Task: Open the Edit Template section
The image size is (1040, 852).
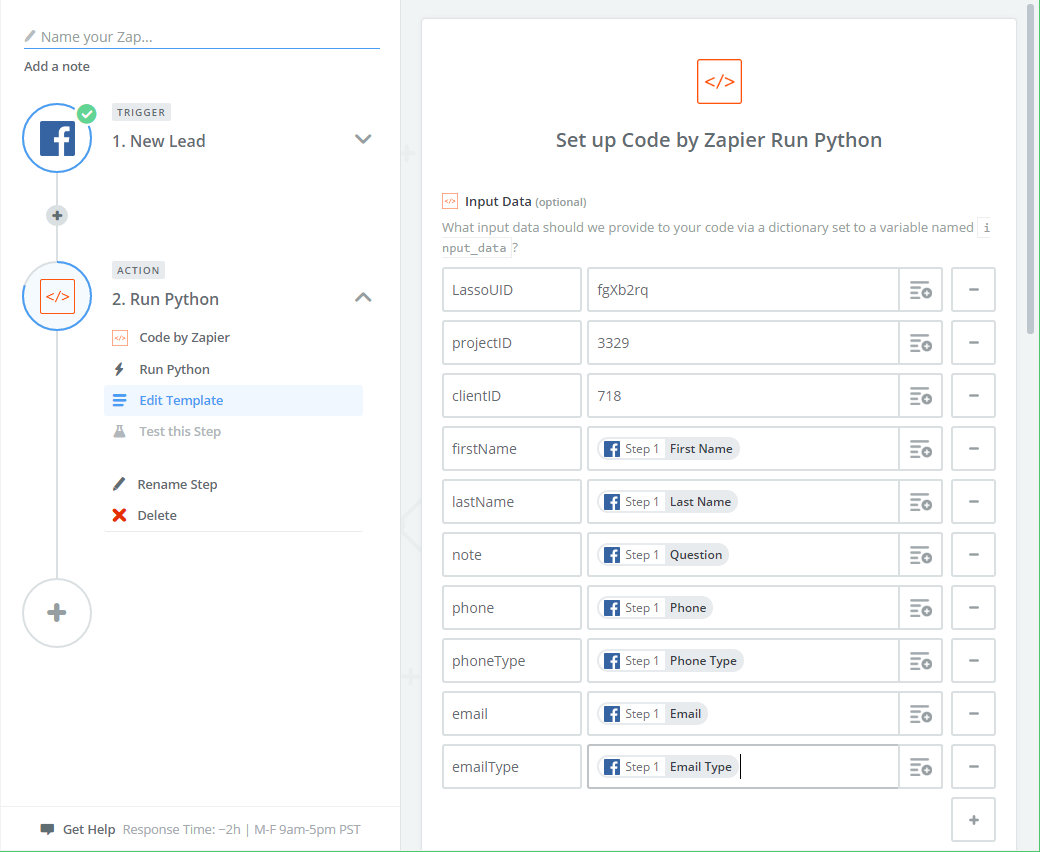Action: [x=181, y=401]
